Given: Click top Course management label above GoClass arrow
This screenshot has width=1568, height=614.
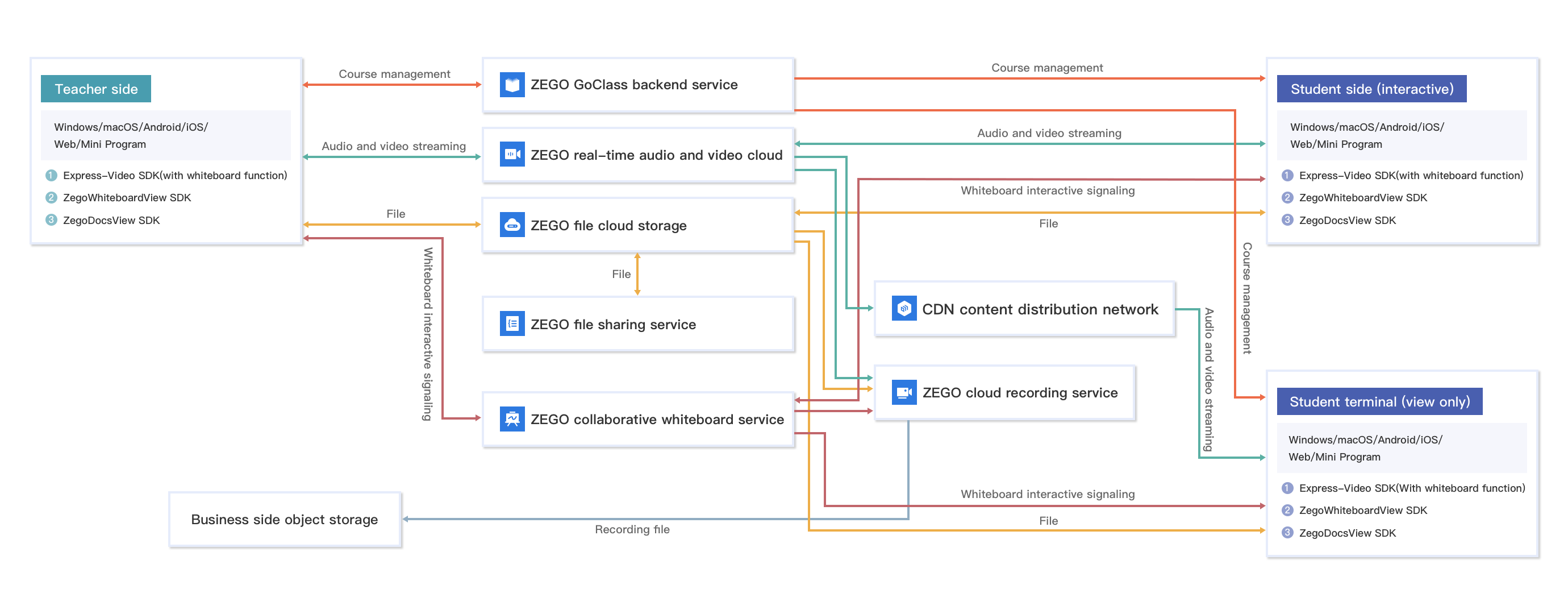Looking at the screenshot, I should coord(1047,68).
